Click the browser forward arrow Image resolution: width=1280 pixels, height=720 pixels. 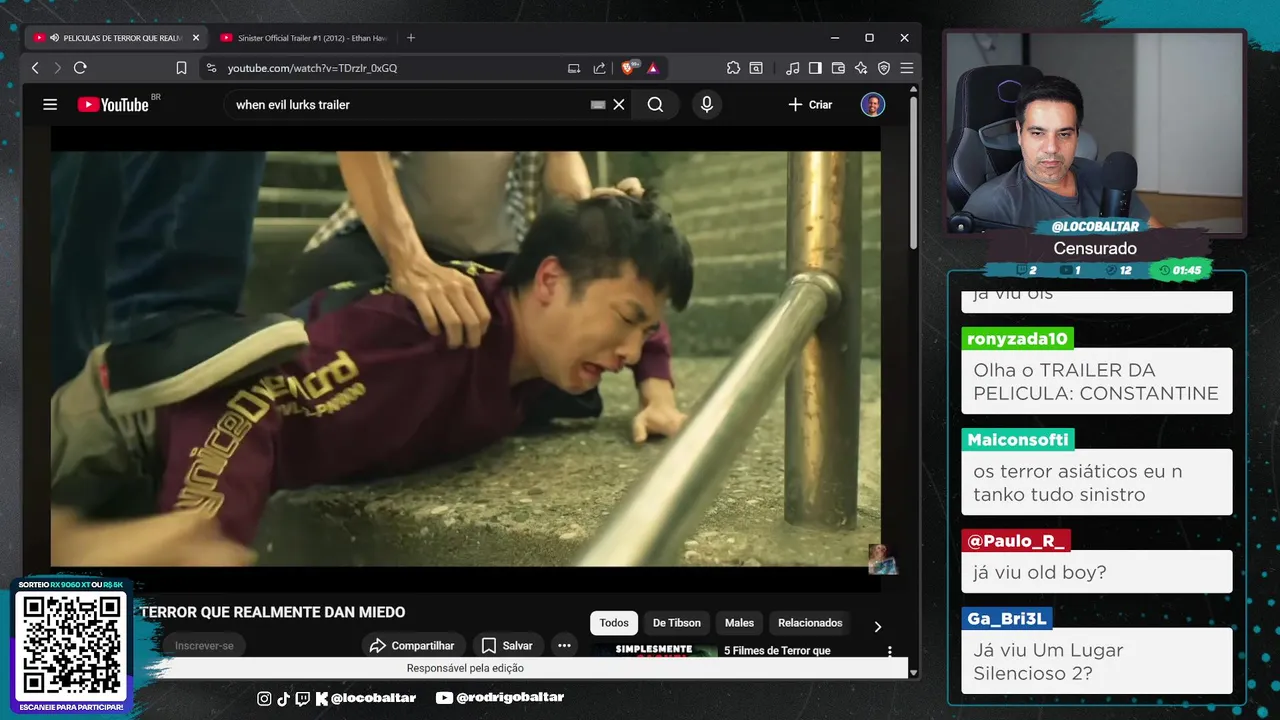57,68
